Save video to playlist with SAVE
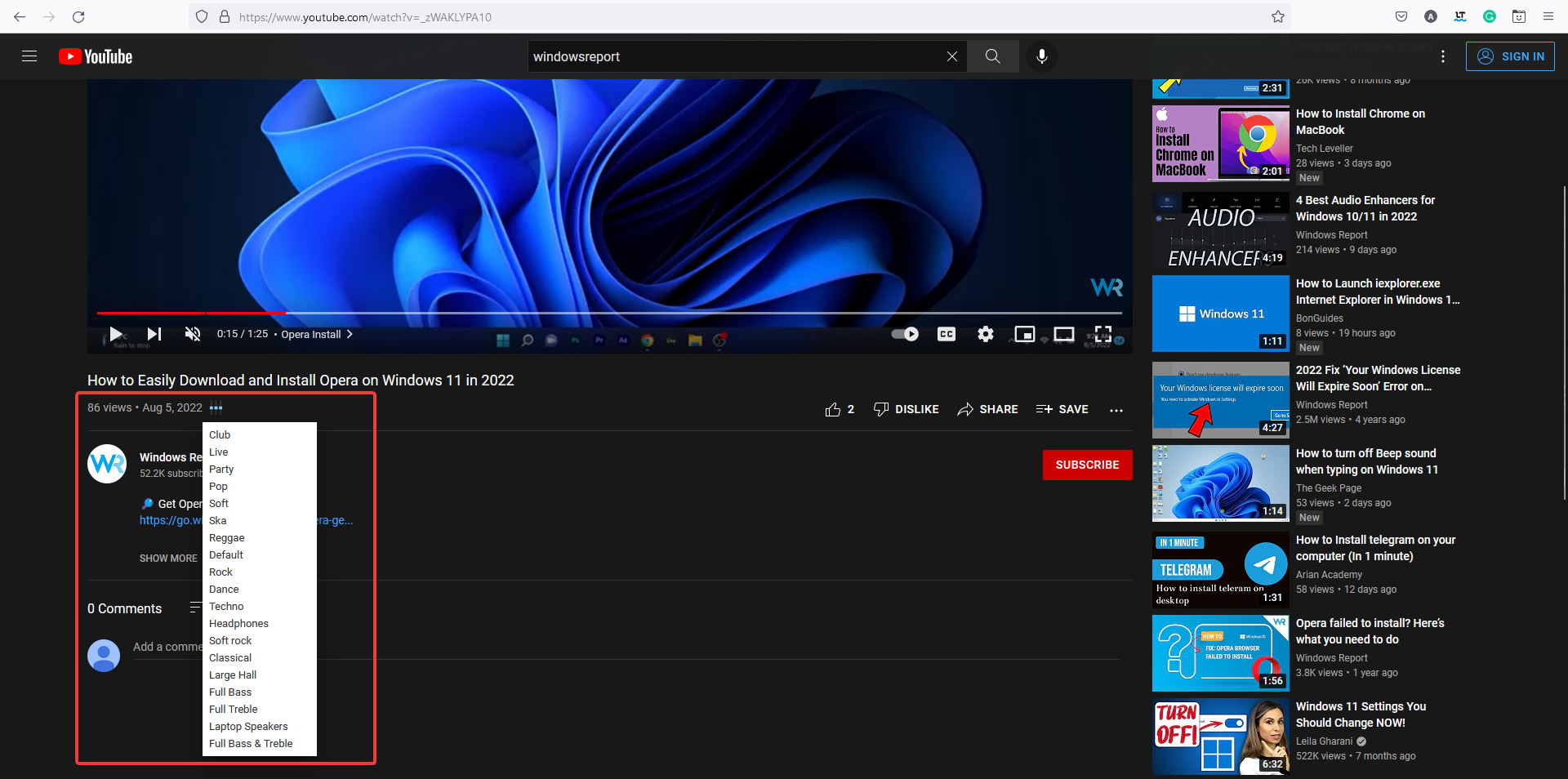1568x779 pixels. point(1062,409)
